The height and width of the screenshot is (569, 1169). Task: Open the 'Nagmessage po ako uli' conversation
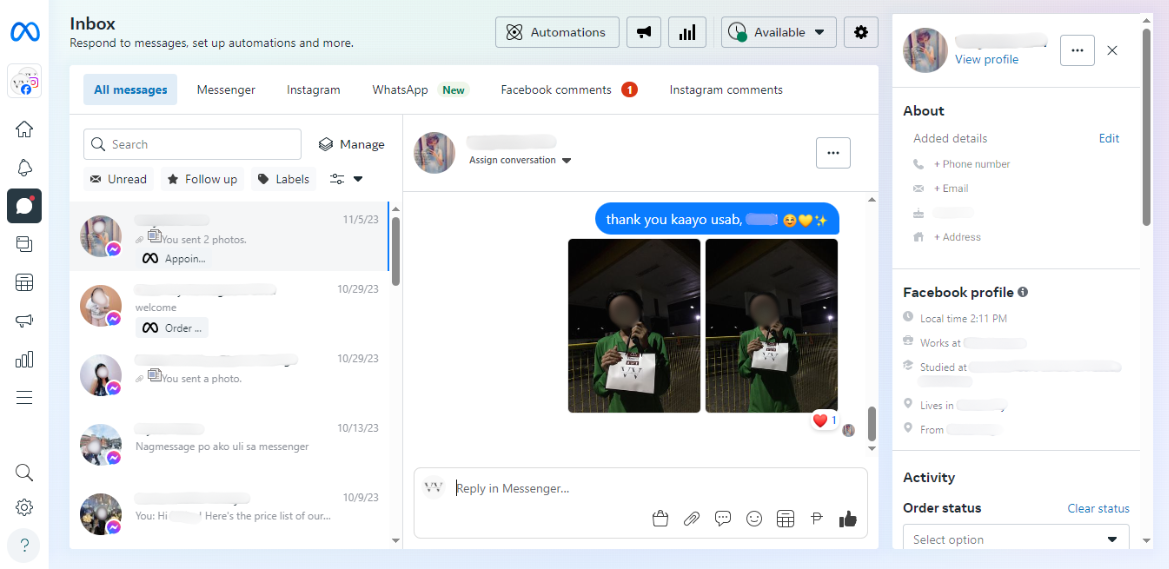230,444
